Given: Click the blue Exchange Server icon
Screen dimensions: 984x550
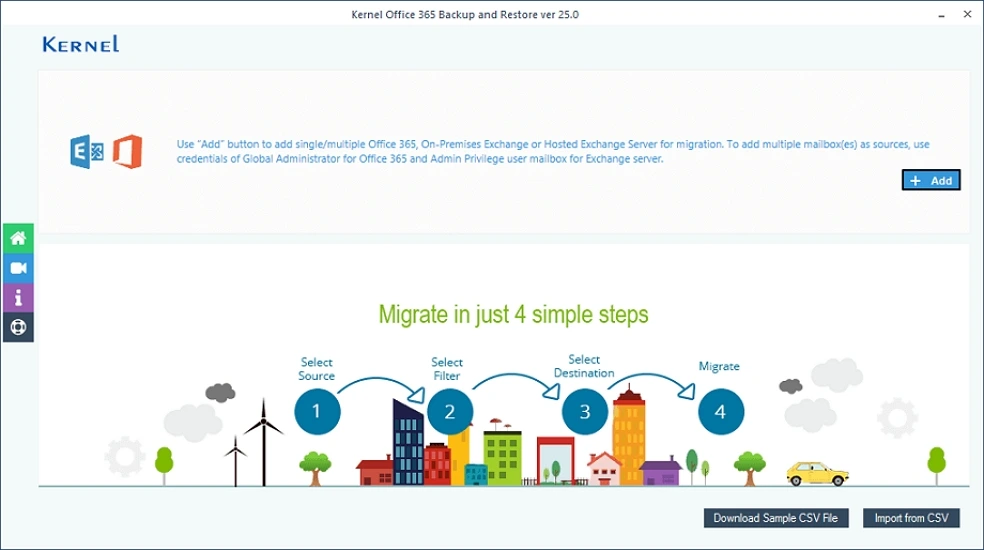Looking at the screenshot, I should pyautogui.click(x=86, y=151).
